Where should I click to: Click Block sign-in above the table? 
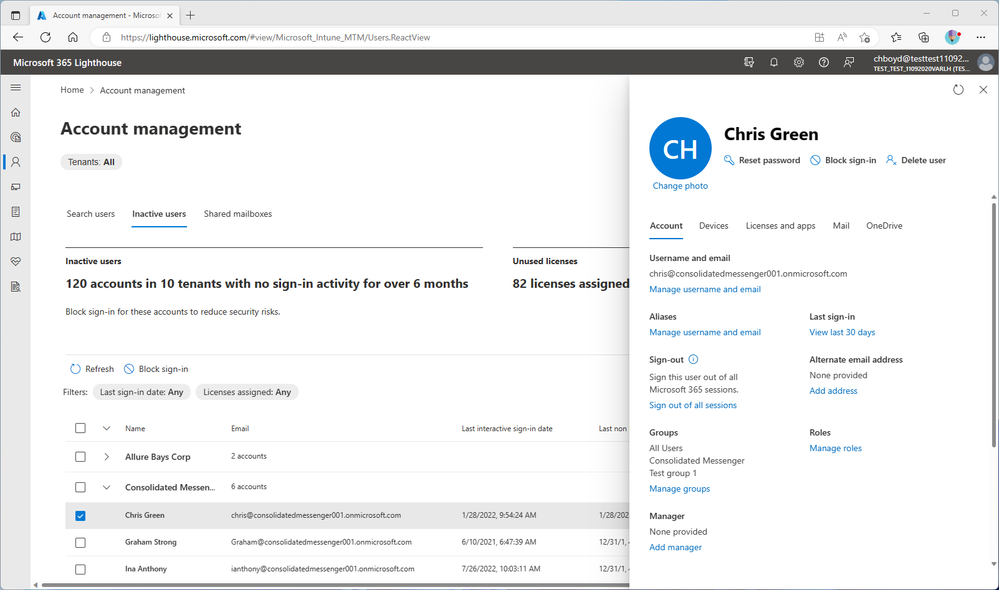tap(156, 369)
